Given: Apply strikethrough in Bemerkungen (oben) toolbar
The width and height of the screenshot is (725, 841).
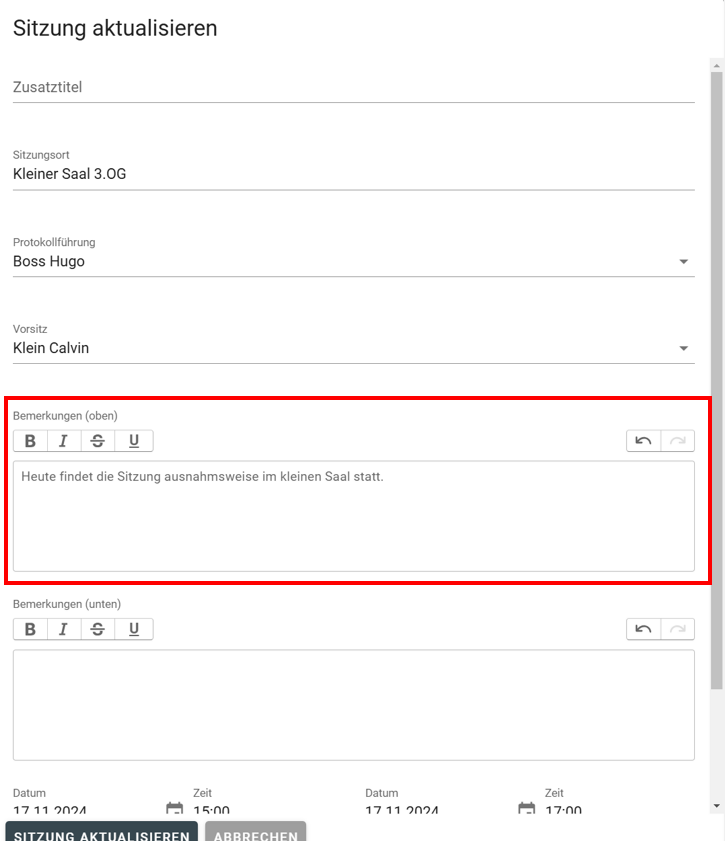Looking at the screenshot, I should [x=97, y=441].
